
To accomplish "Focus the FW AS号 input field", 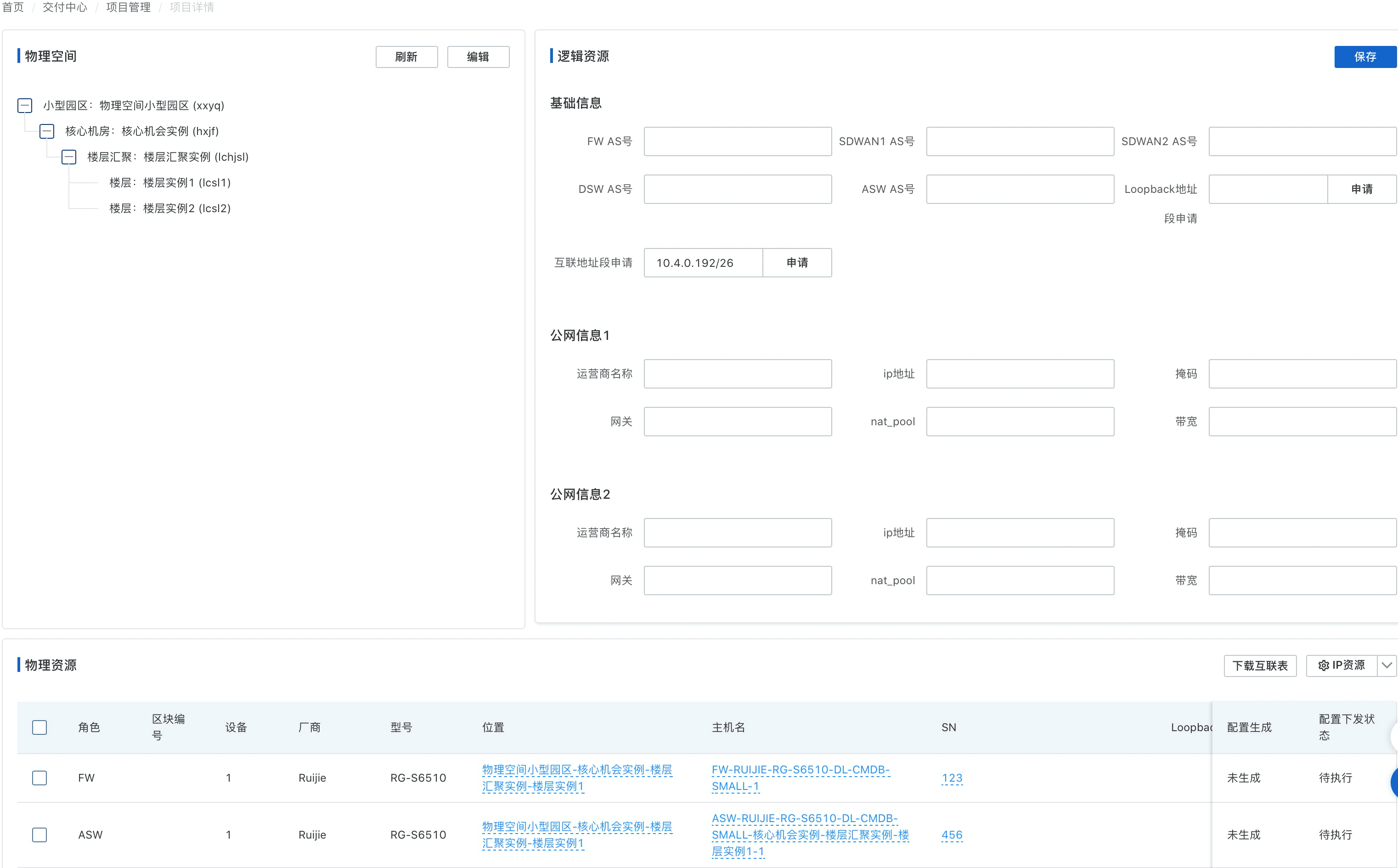I will [x=737, y=142].
